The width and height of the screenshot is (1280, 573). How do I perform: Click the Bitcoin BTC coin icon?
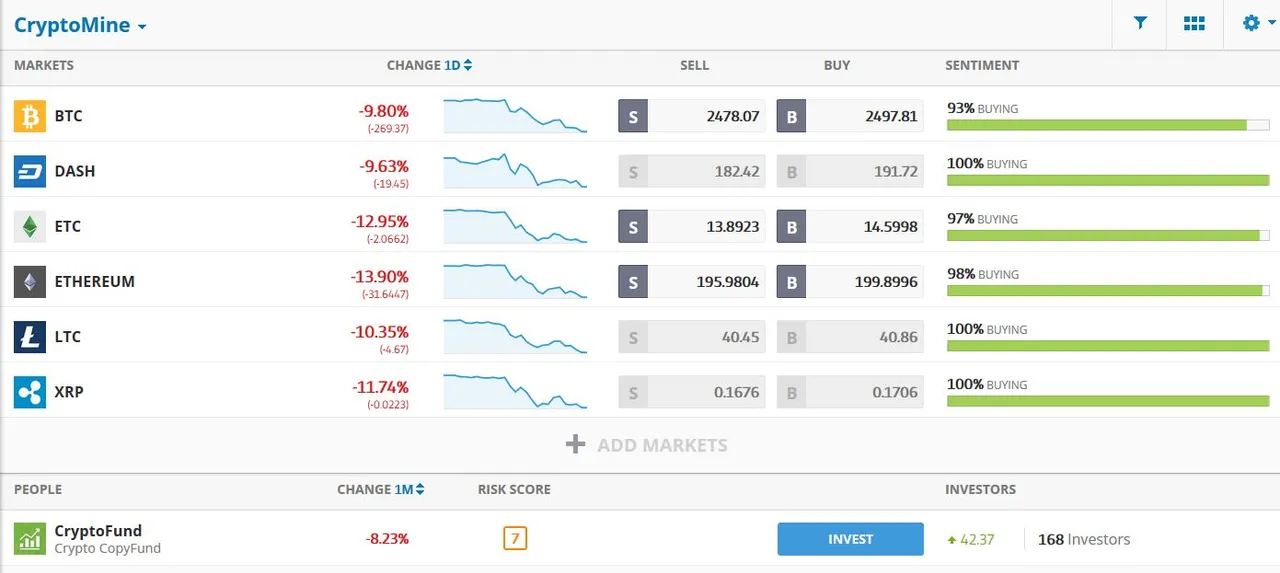30,116
